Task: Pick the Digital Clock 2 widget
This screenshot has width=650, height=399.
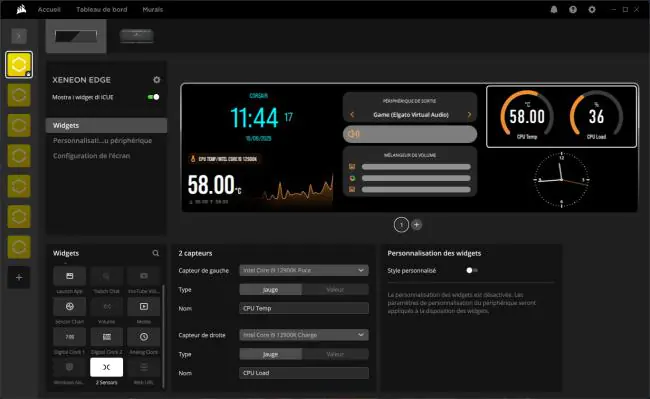Action: (x=107, y=337)
